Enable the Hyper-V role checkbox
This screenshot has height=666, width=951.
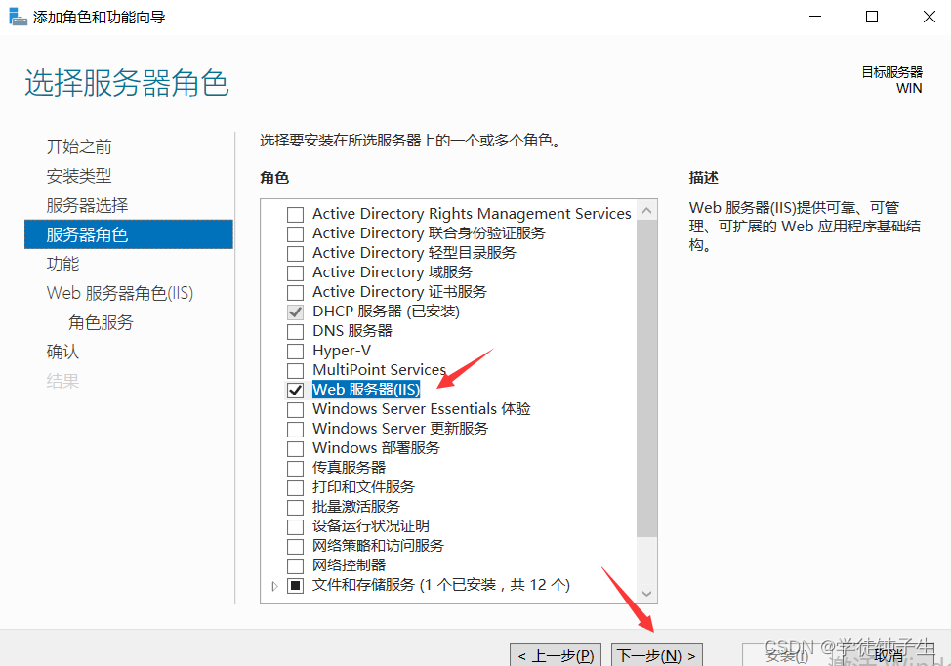click(x=295, y=351)
